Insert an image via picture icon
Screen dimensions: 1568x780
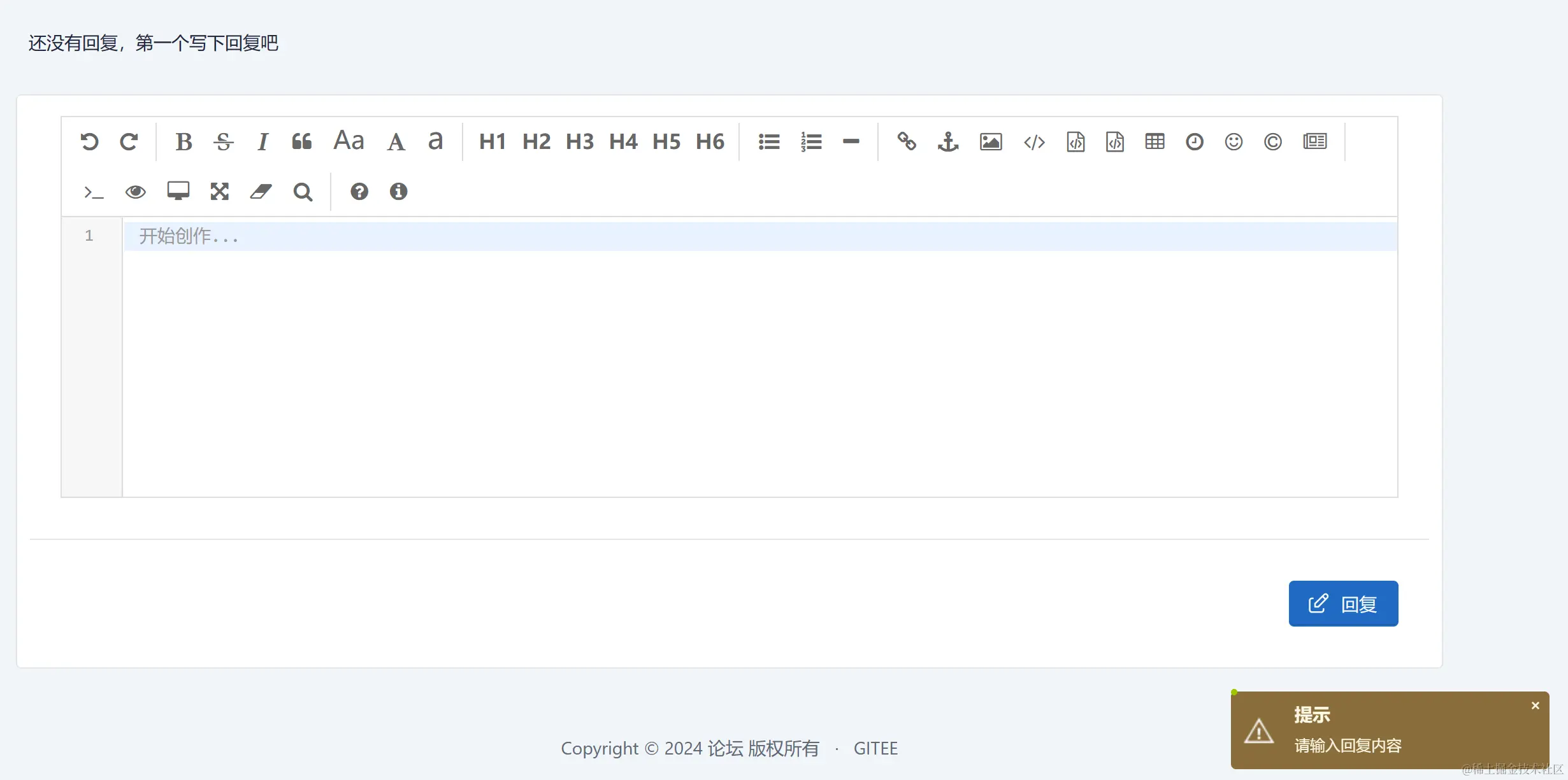(991, 141)
